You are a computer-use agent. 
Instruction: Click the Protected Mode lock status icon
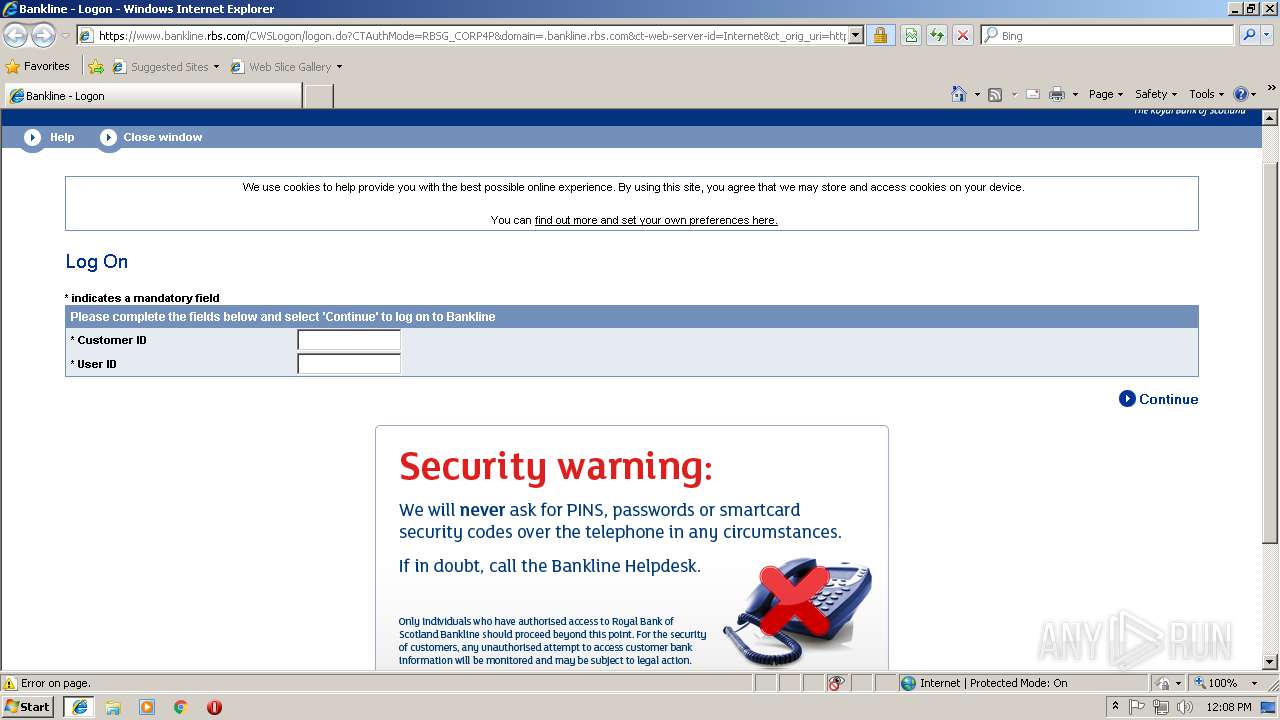point(1164,683)
